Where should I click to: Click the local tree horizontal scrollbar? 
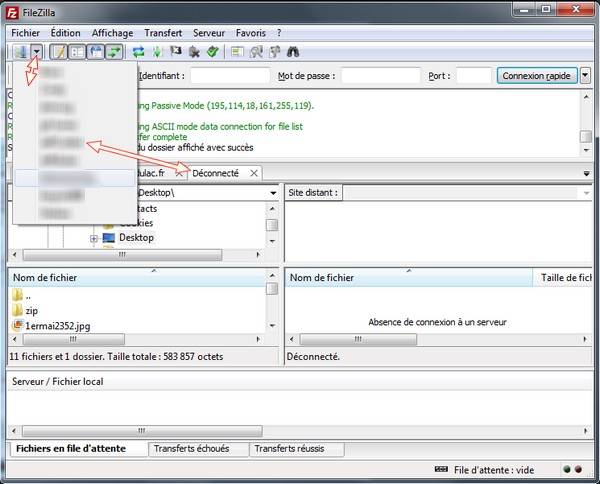pyautogui.click(x=122, y=255)
